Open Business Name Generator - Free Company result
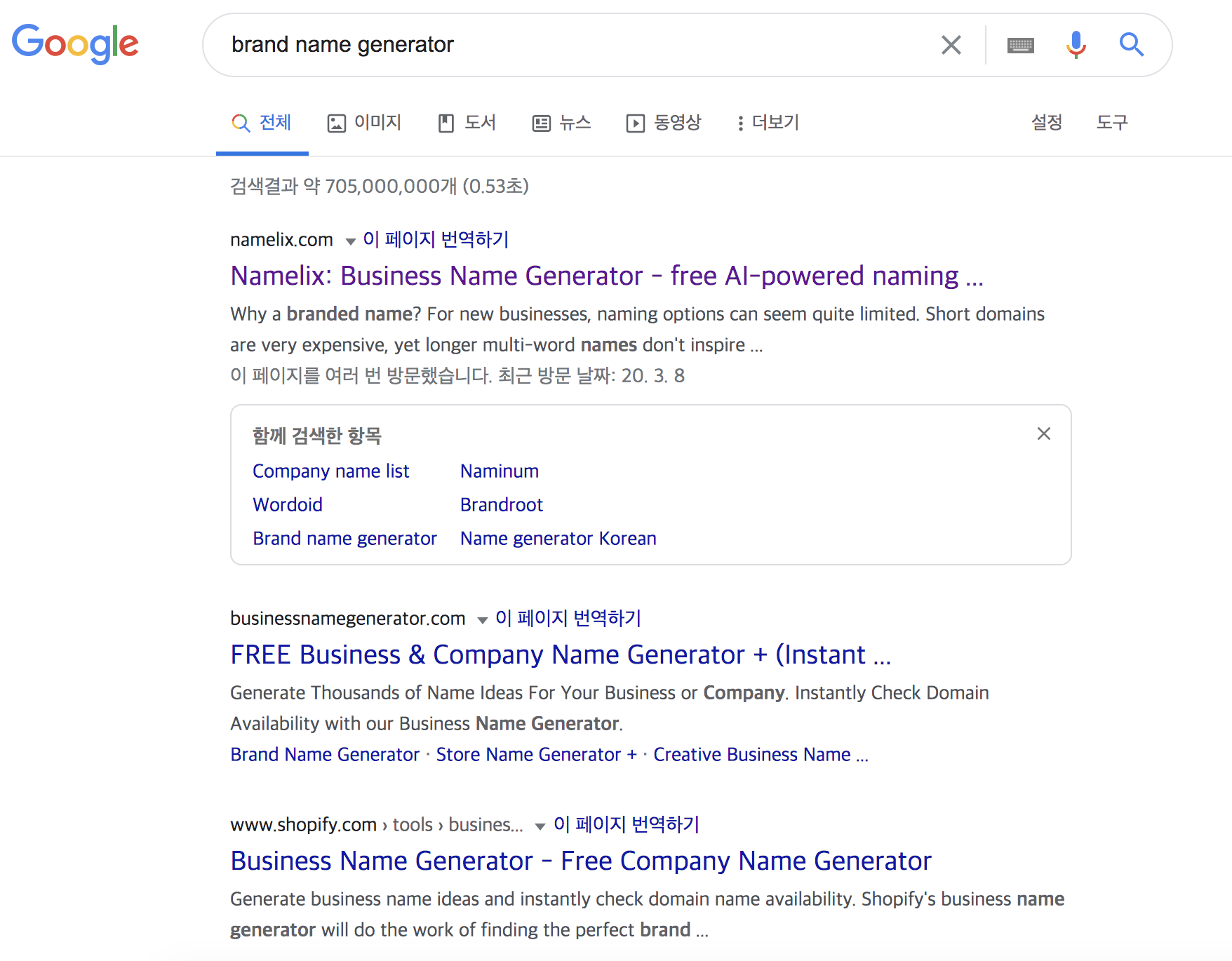 (581, 861)
